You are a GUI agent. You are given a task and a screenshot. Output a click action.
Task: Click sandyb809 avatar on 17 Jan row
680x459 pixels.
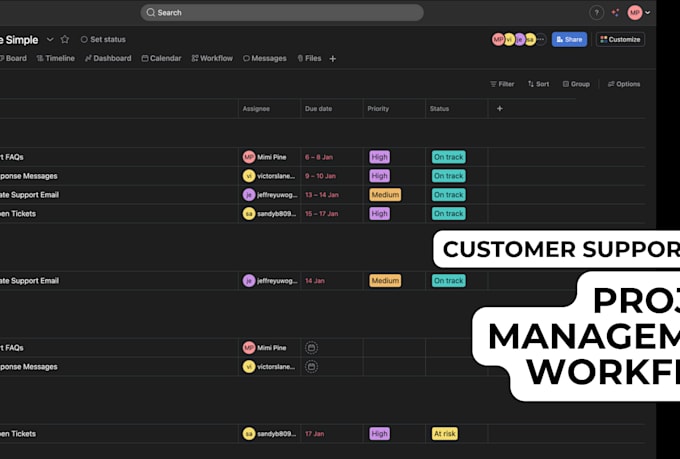coord(248,433)
